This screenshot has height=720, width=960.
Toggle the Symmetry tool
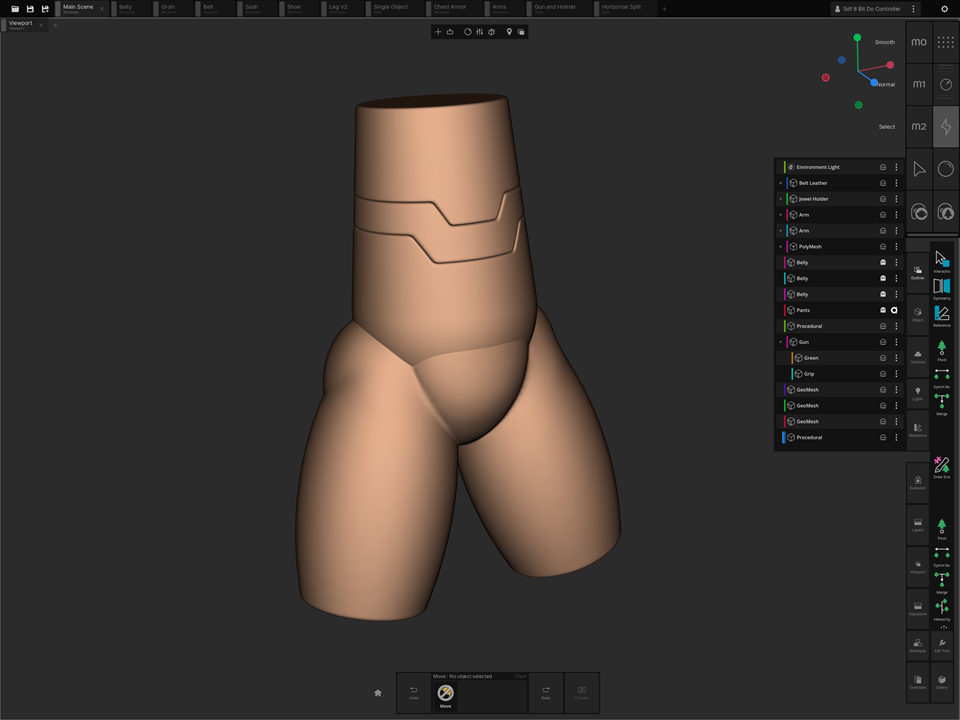pos(942,289)
